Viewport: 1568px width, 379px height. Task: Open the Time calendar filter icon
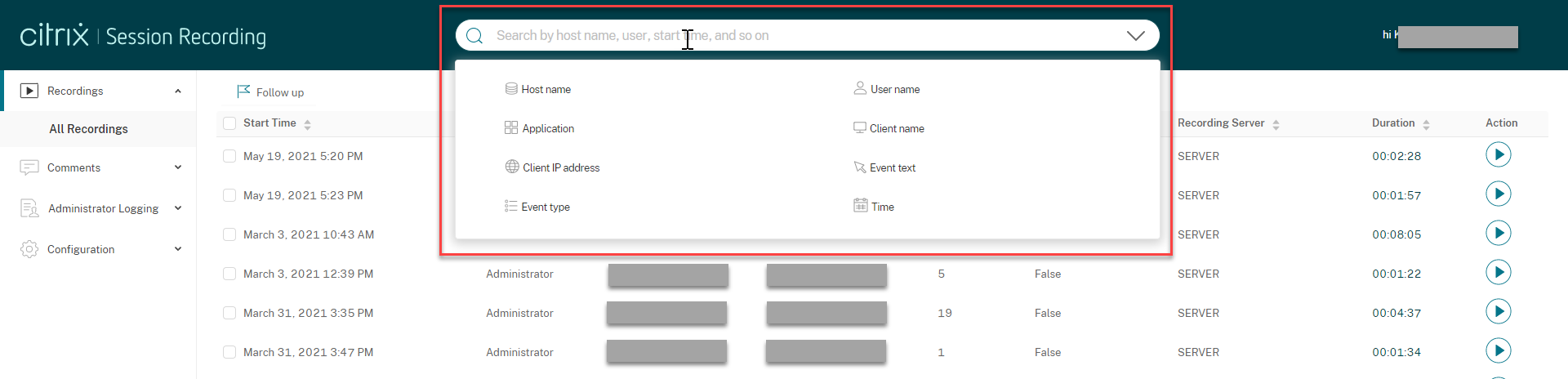tap(861, 206)
